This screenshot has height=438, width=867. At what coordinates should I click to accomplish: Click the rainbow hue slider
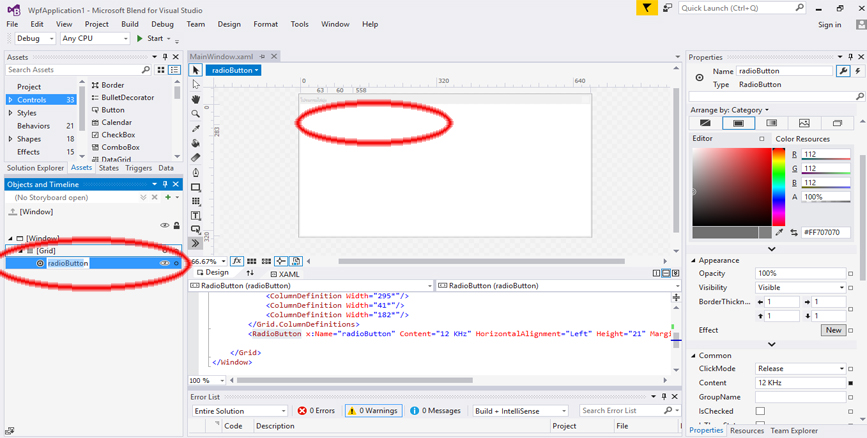[778, 186]
